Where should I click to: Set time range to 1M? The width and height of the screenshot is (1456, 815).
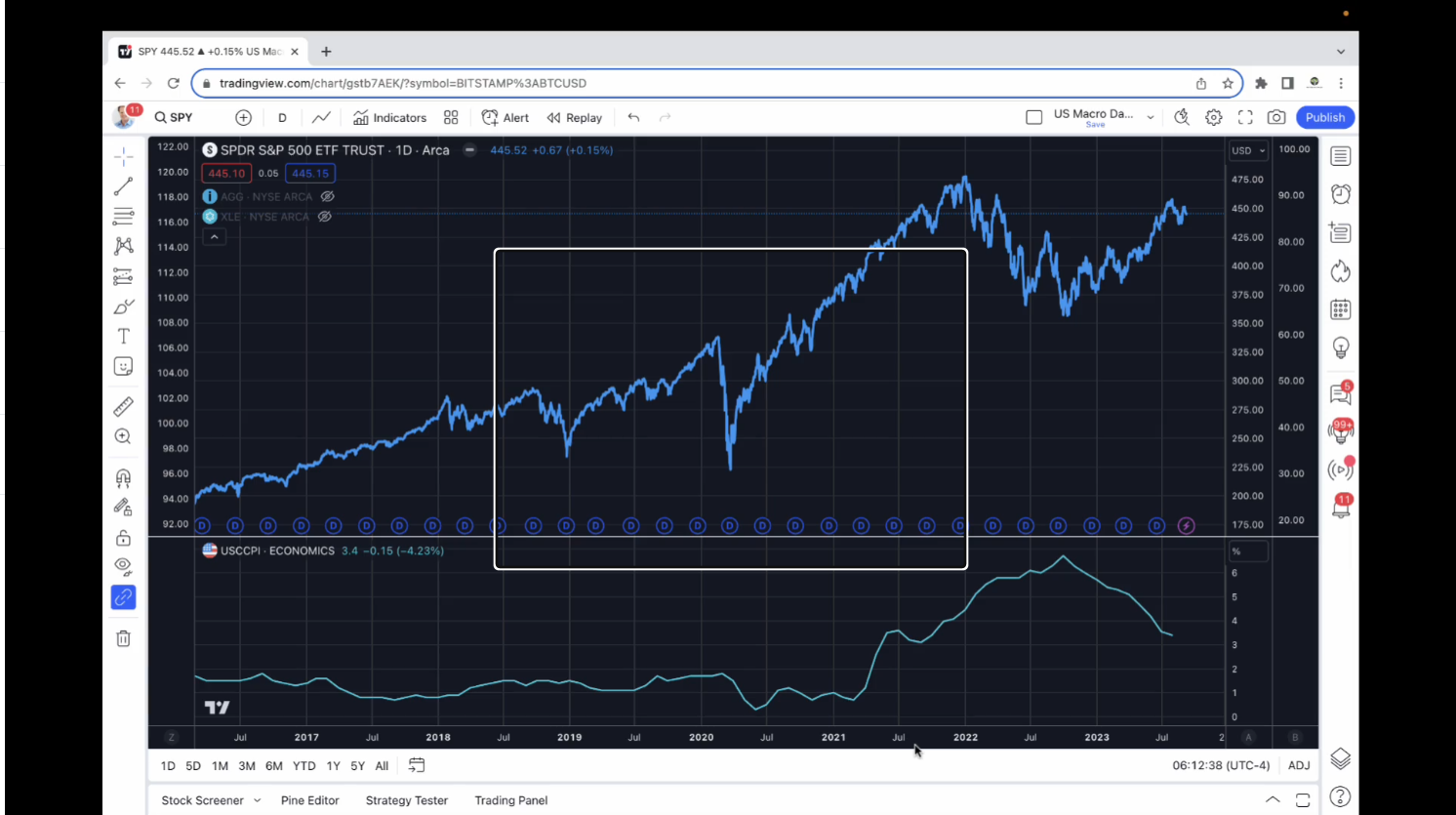(220, 766)
